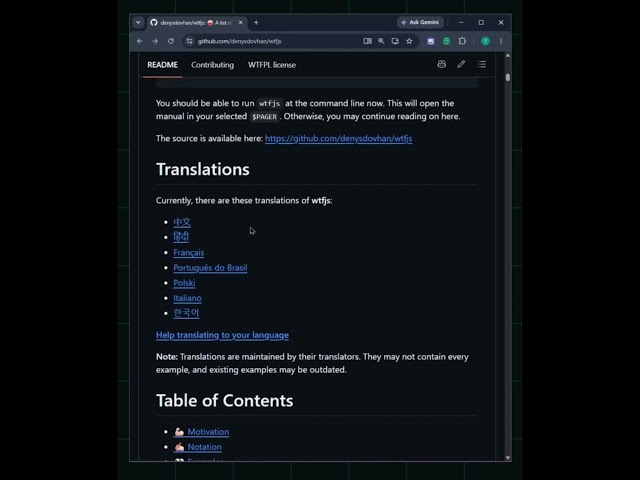Open reading mode icon in address bar
Image resolution: width=640 pixels, height=480 pixels.
coord(367,41)
